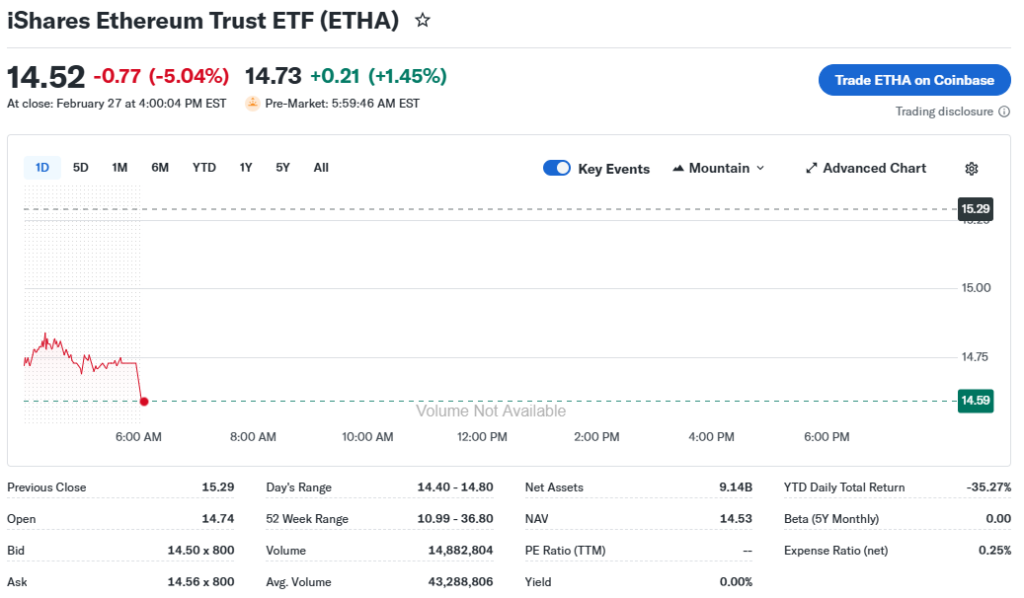The width and height of the screenshot is (1024, 598).
Task: Select the 1M chart range
Action: click(120, 168)
